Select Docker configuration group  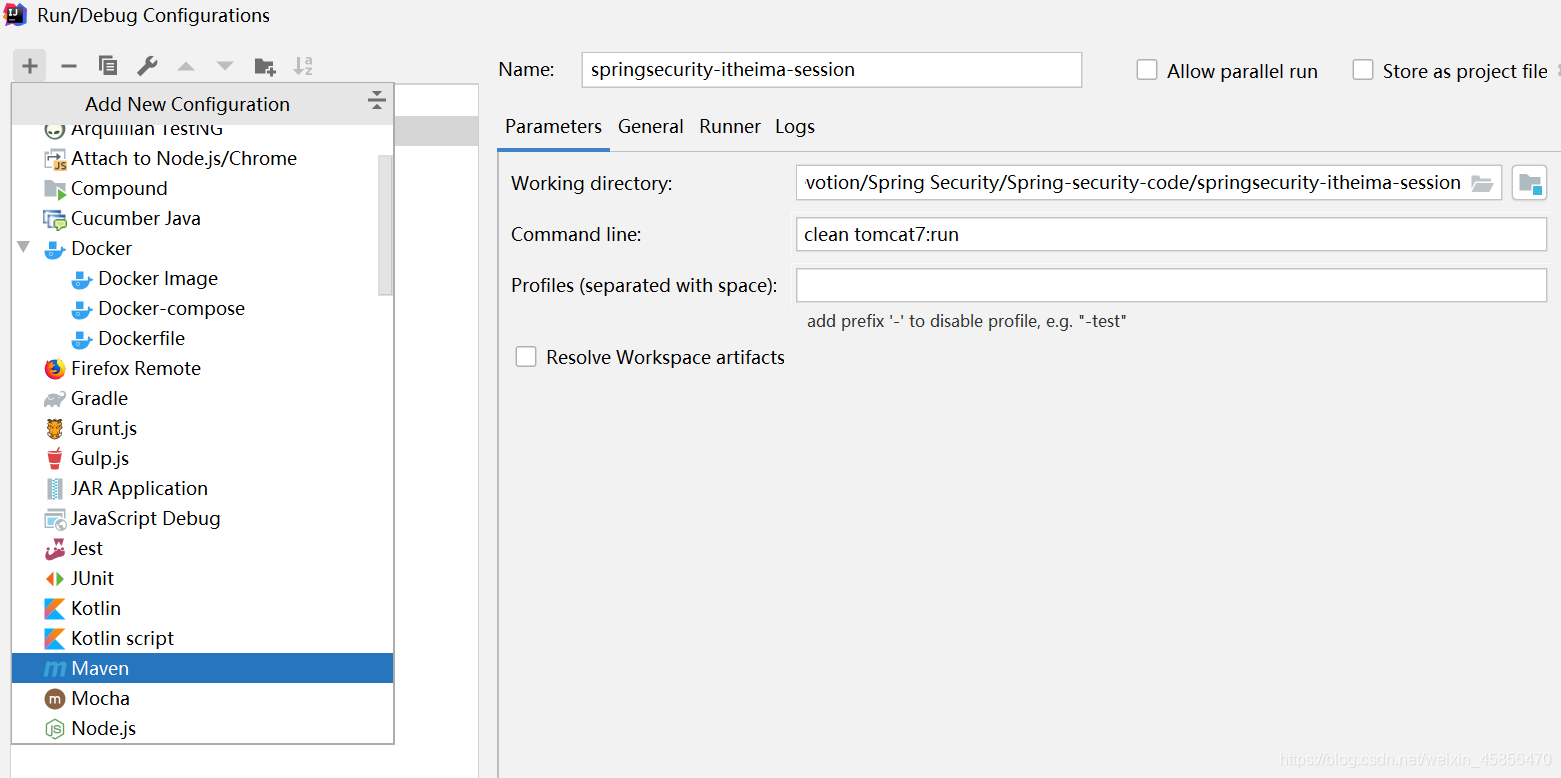tap(202, 248)
